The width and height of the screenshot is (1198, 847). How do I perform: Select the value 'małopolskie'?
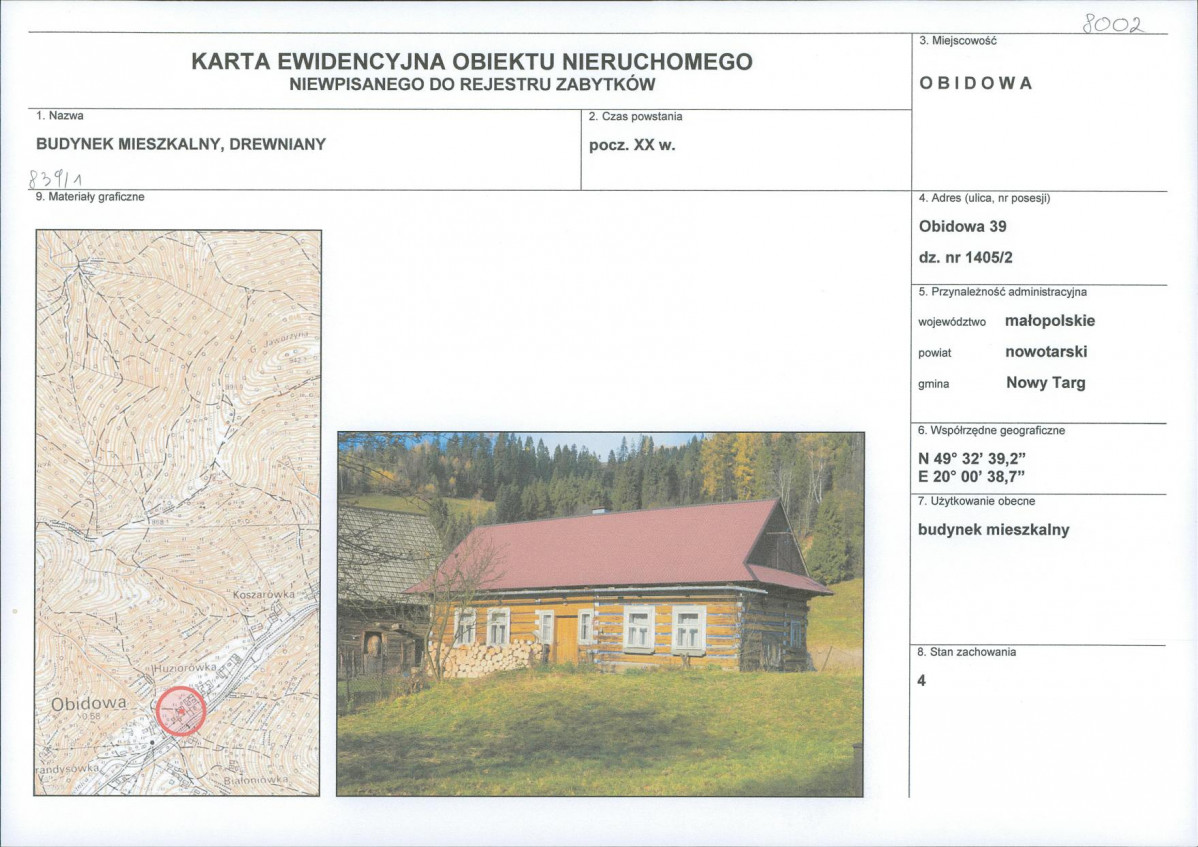1050,321
